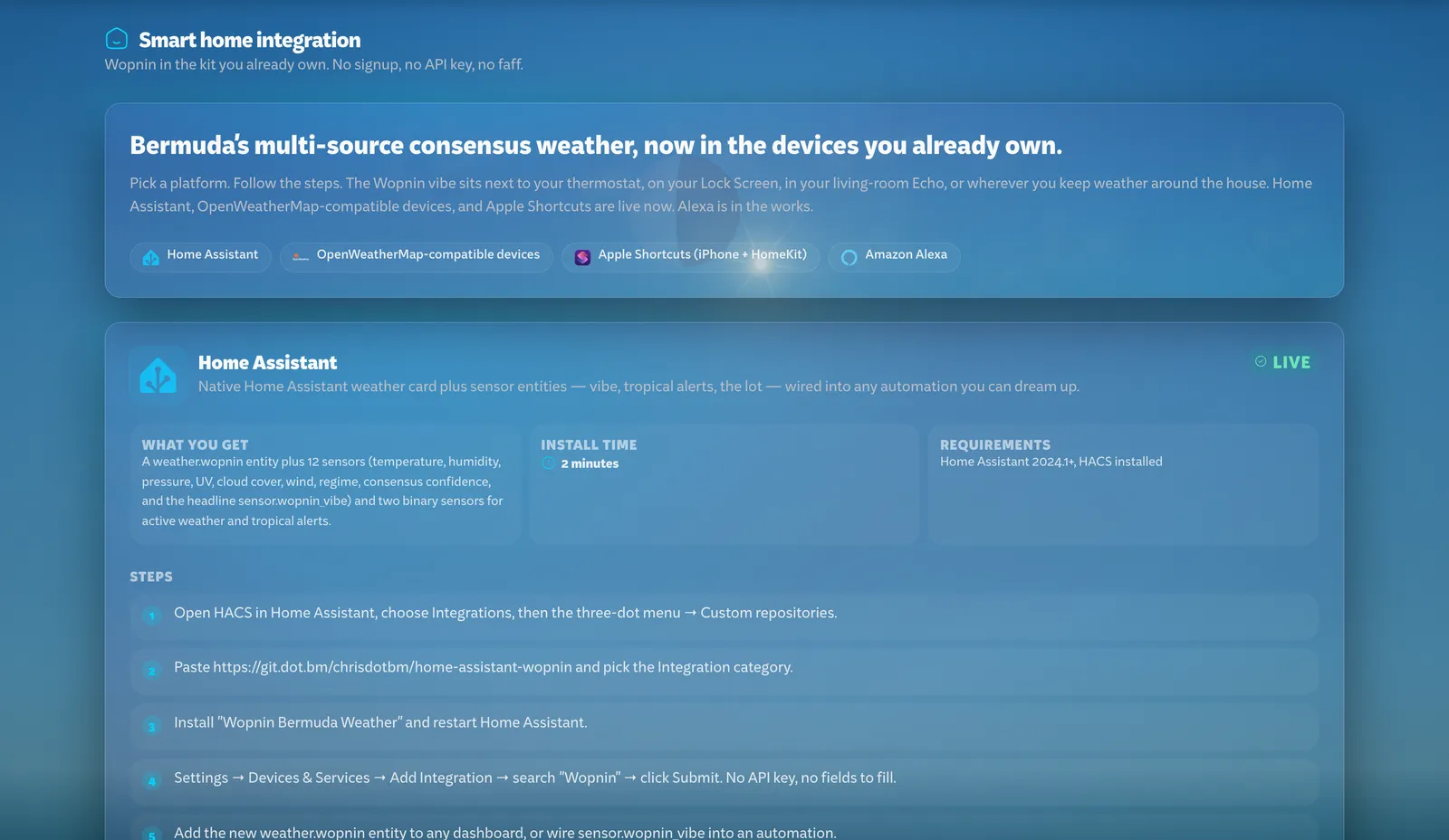Select the OpenWeatherMap-compatible devices chip
Viewport: 1449px width, 840px height.
[417, 256]
